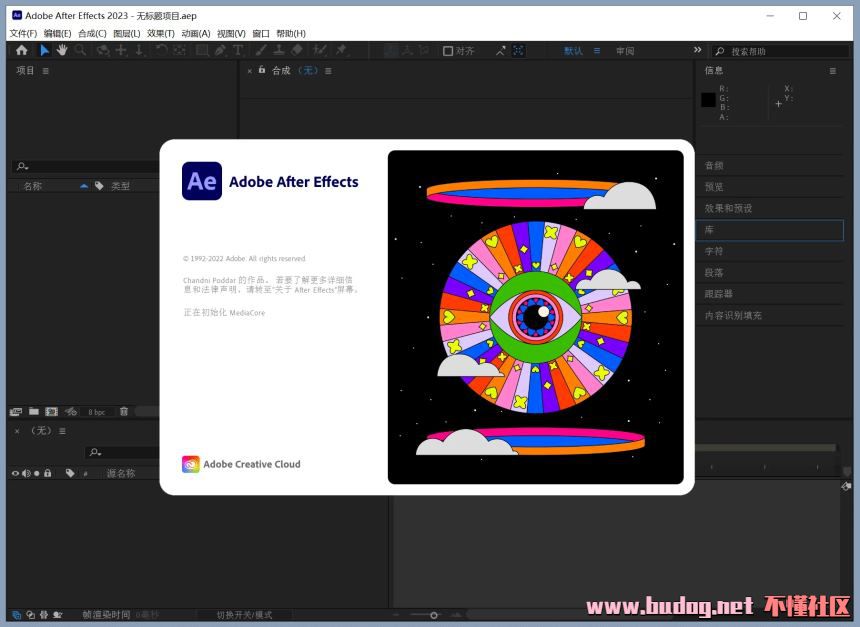Select the Horizontal Type tool

tap(238, 50)
